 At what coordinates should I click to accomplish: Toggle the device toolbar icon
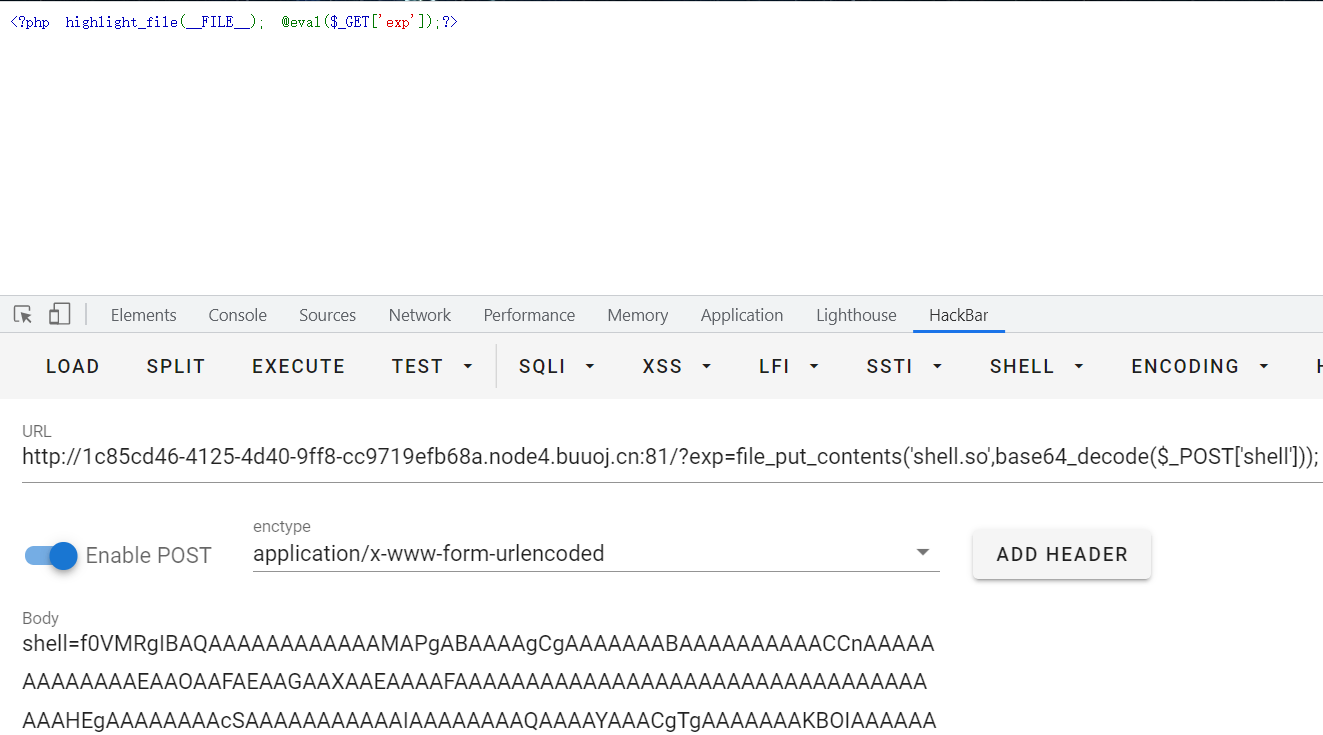[60, 315]
